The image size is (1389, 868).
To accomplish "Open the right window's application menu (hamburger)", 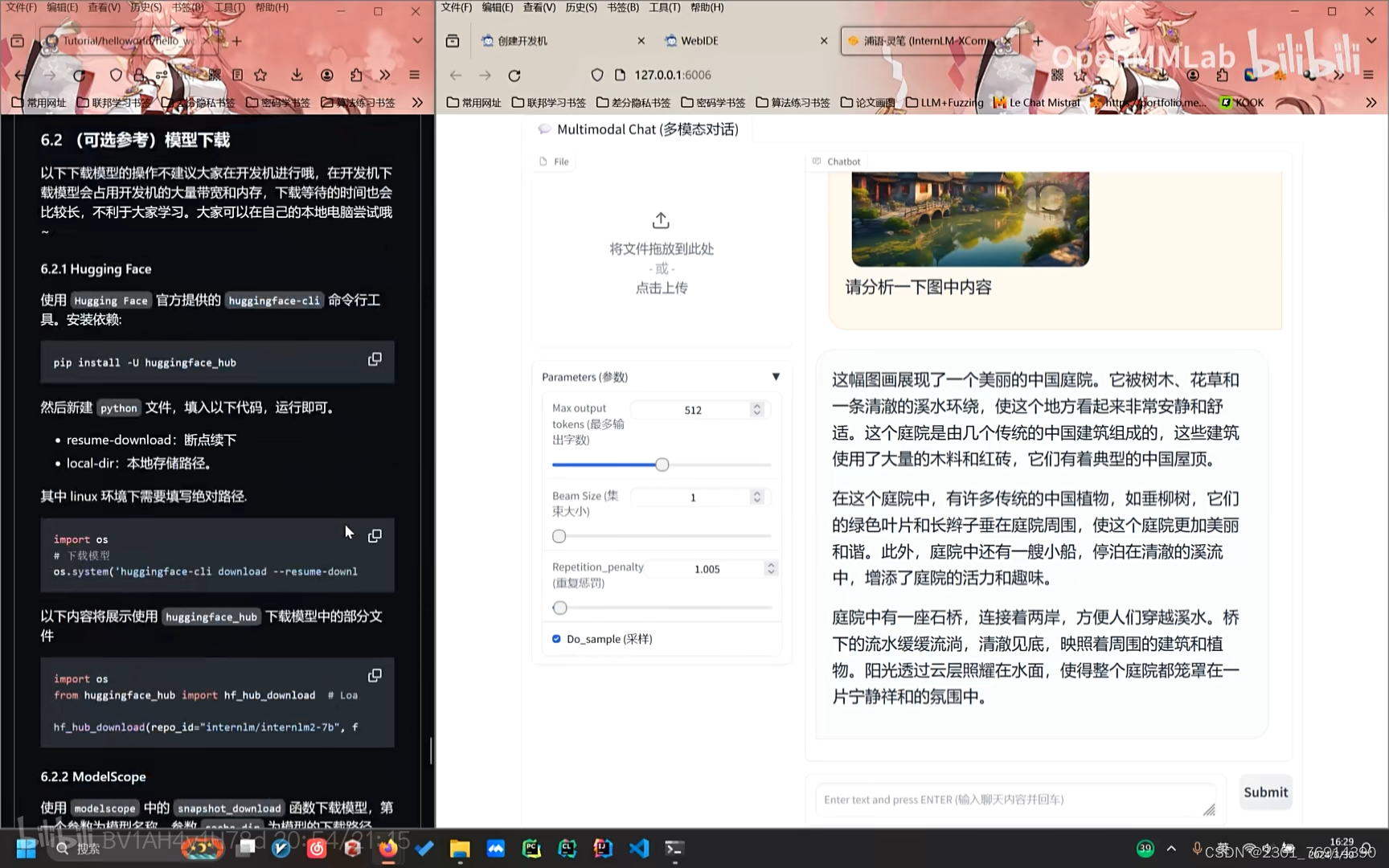I will (x=1368, y=75).
